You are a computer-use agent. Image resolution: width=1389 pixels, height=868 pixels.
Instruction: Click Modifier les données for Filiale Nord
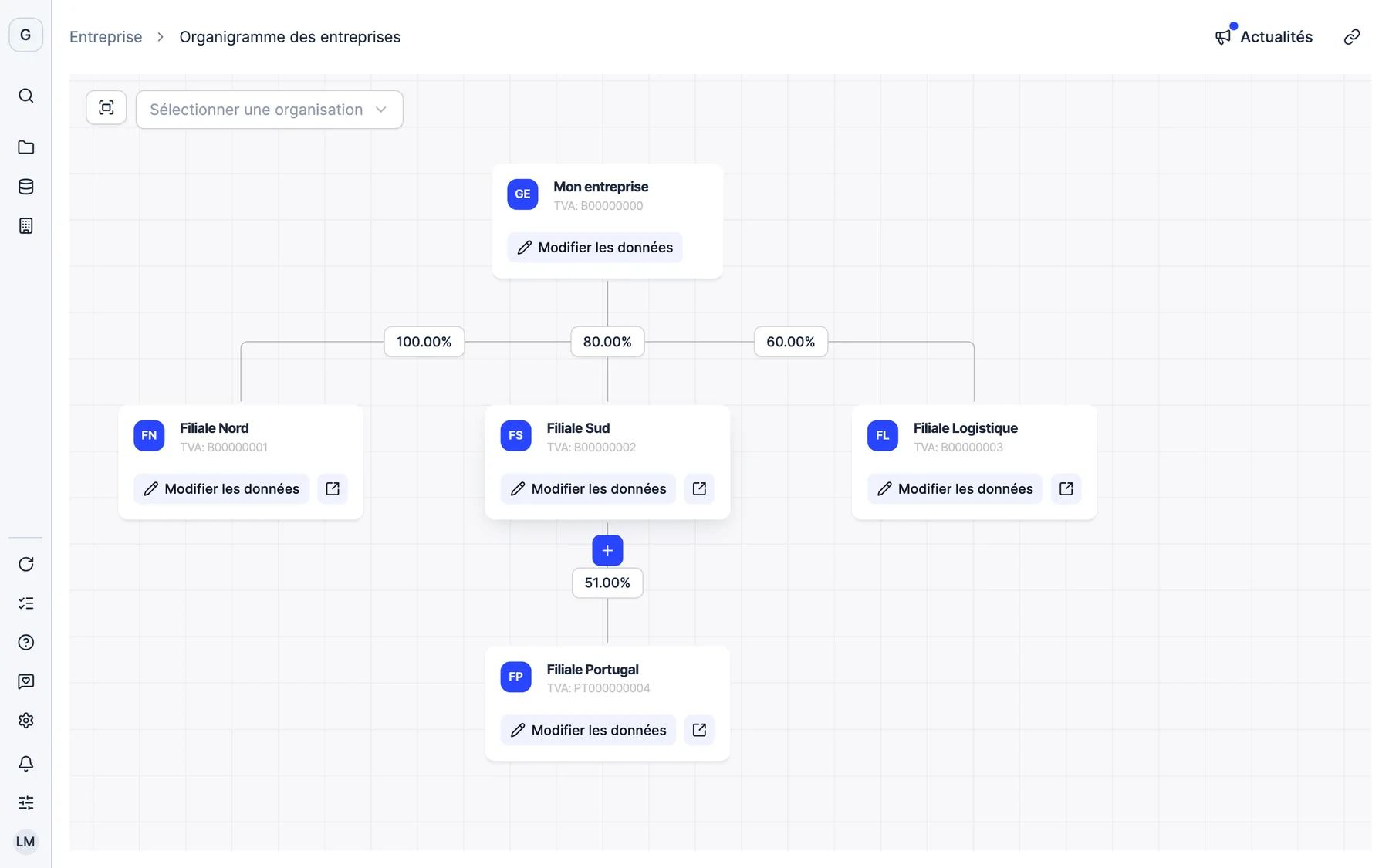click(x=221, y=489)
